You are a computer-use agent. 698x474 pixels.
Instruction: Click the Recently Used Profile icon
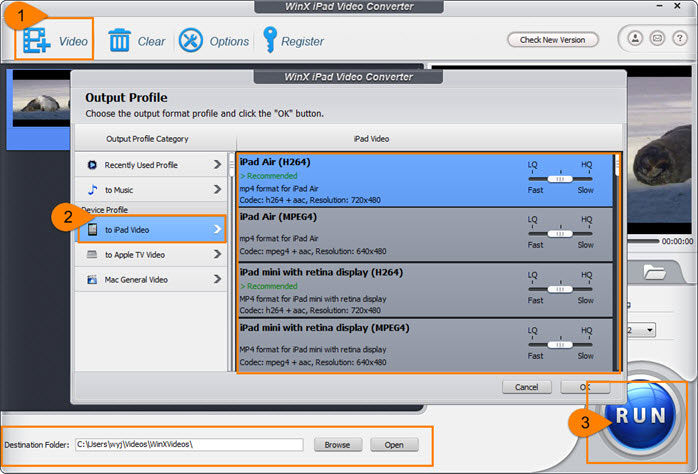(92, 165)
